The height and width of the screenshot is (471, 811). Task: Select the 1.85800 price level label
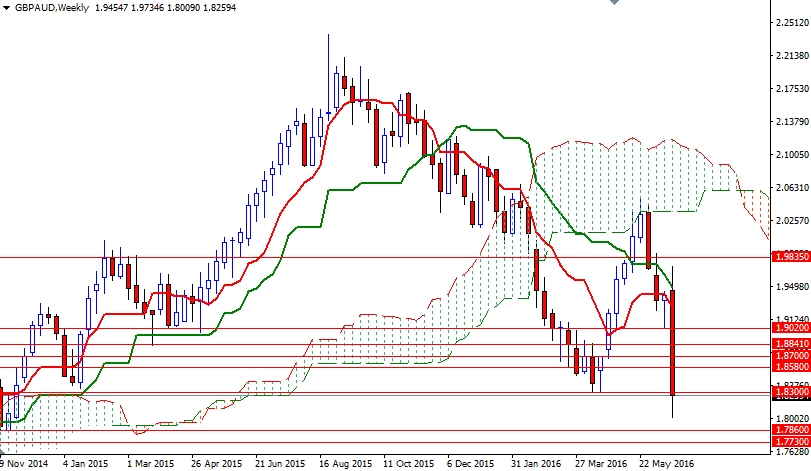point(791,368)
